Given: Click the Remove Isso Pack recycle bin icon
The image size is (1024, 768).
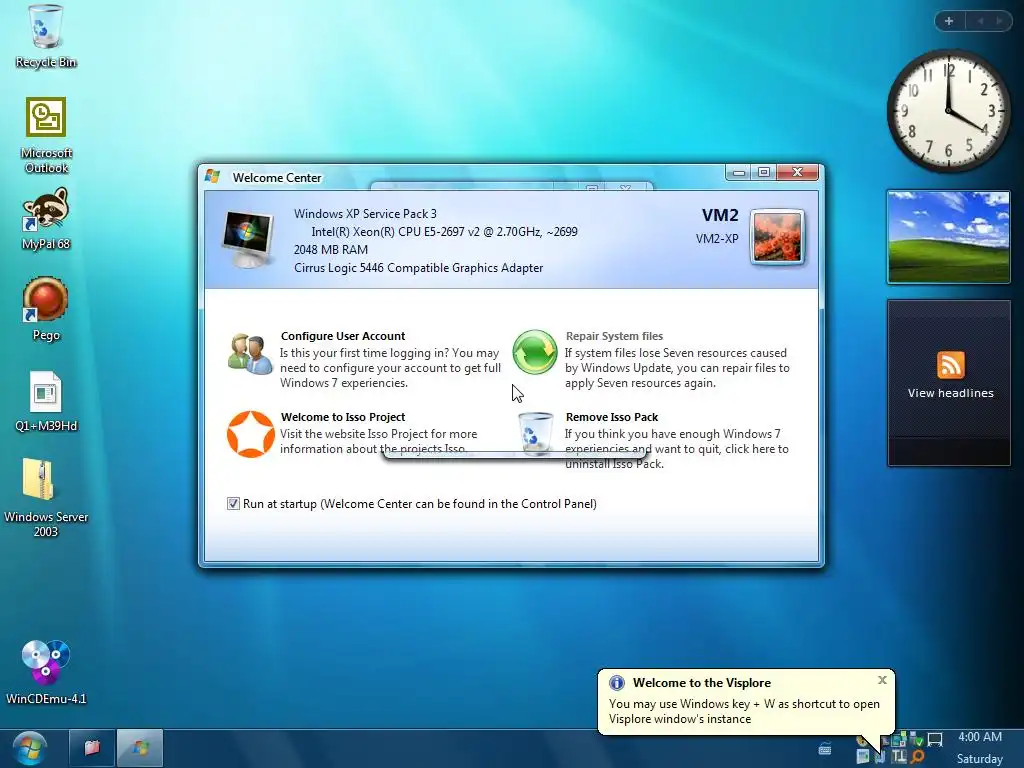Looking at the screenshot, I should click(x=536, y=432).
